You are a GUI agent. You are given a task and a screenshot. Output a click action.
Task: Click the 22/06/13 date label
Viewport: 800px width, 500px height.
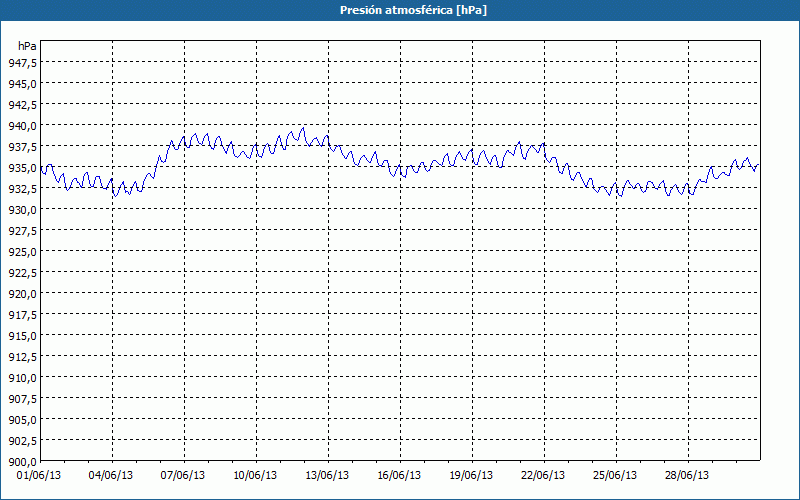543,475
